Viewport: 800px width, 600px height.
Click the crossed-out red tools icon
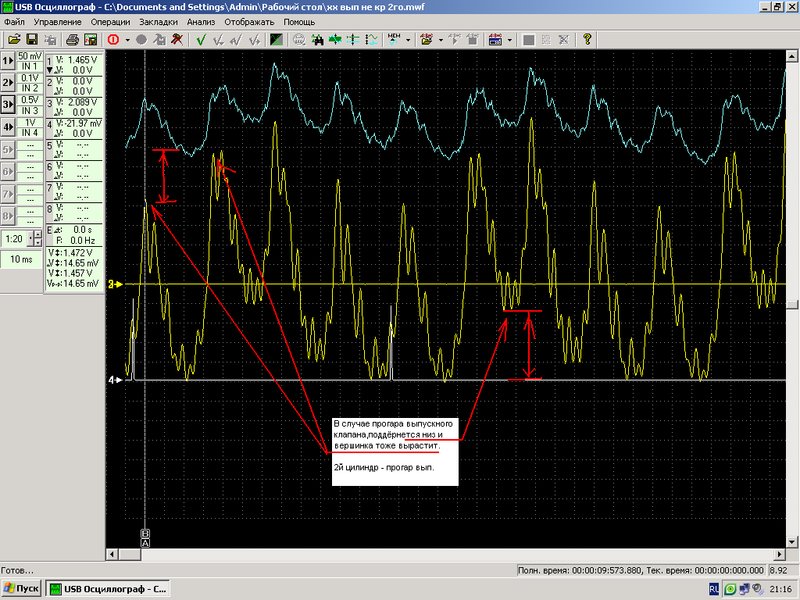(x=177, y=39)
